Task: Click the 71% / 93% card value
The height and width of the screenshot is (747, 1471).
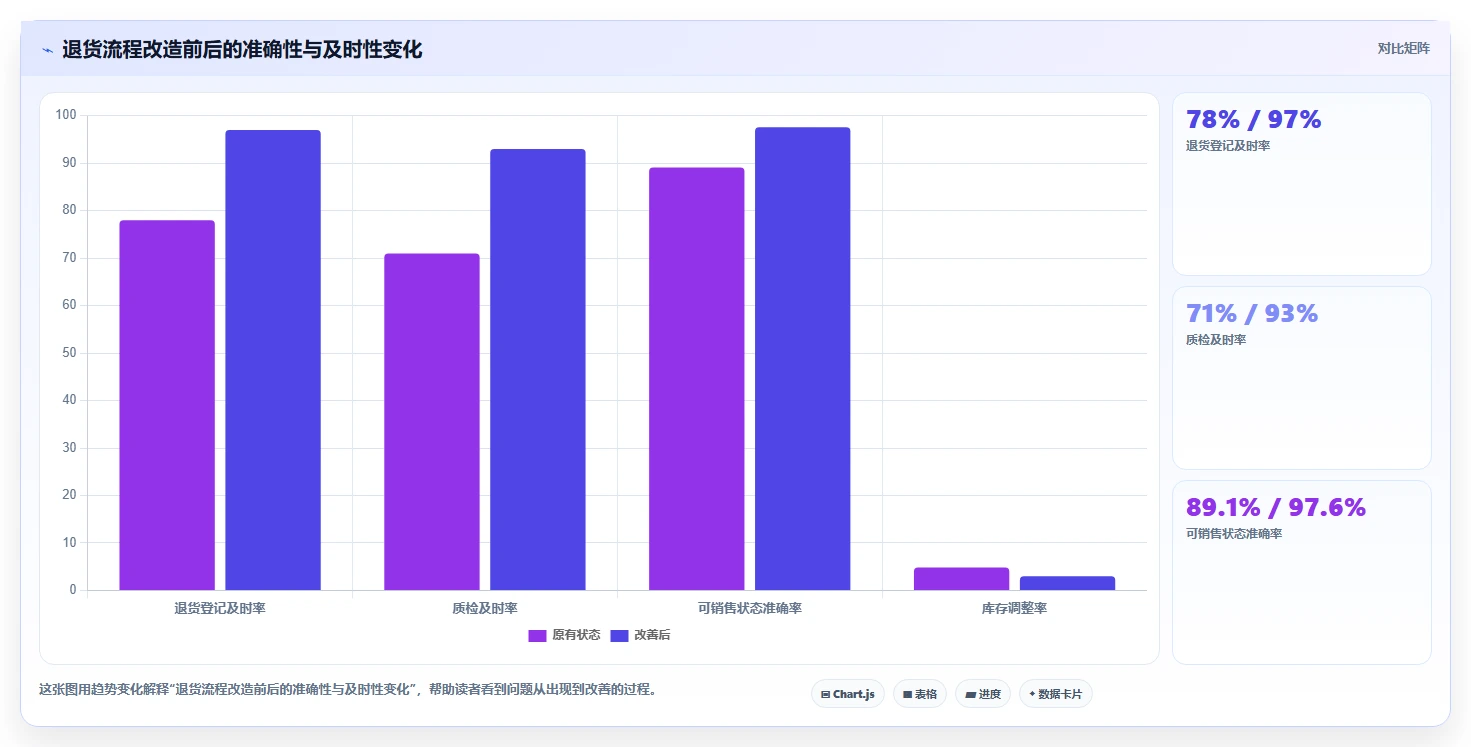Action: click(1252, 313)
